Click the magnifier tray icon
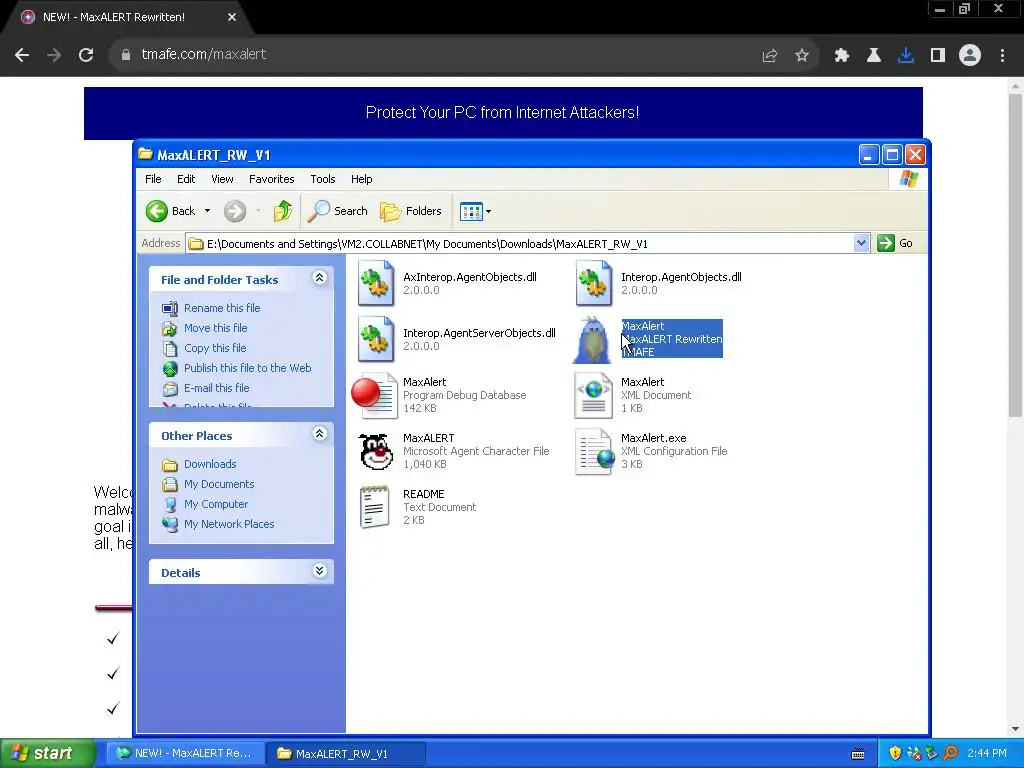 (x=951, y=753)
